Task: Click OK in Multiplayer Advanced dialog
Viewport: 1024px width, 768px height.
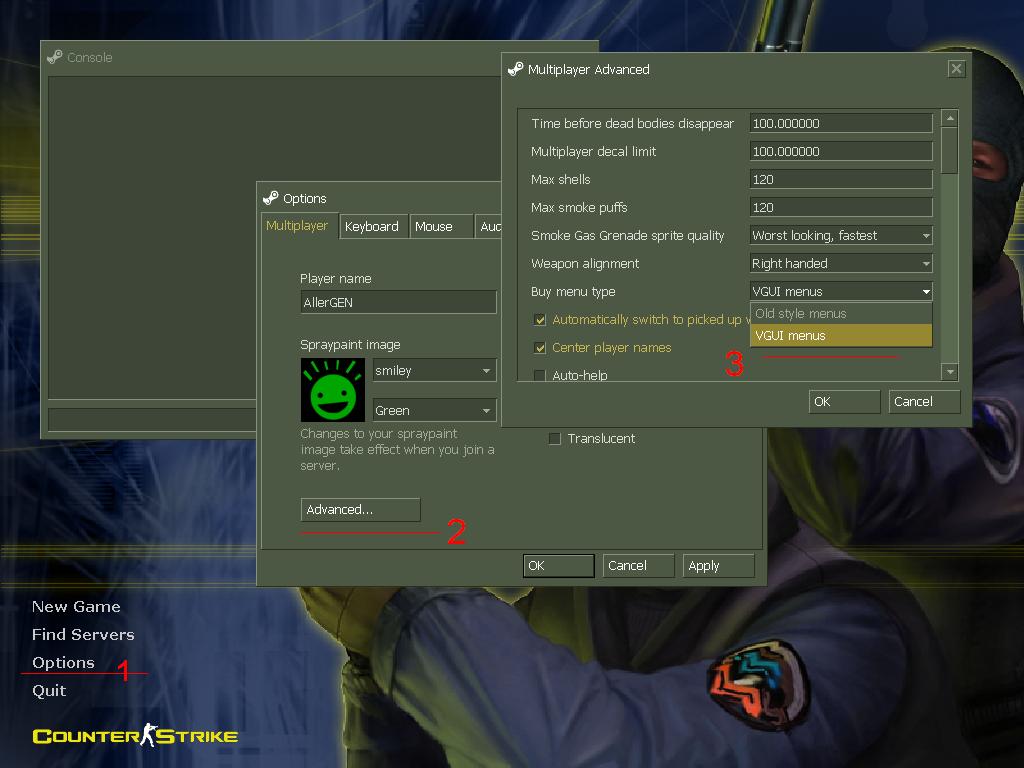Action: pos(844,402)
